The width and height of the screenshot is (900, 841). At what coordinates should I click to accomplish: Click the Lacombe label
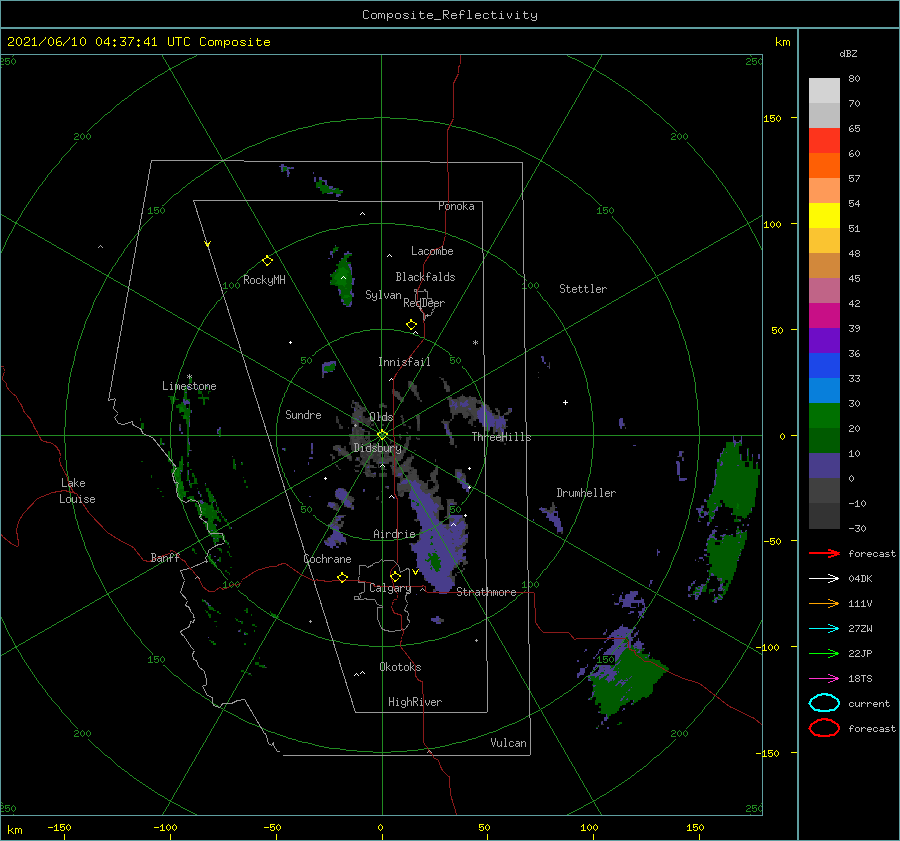(x=432, y=251)
